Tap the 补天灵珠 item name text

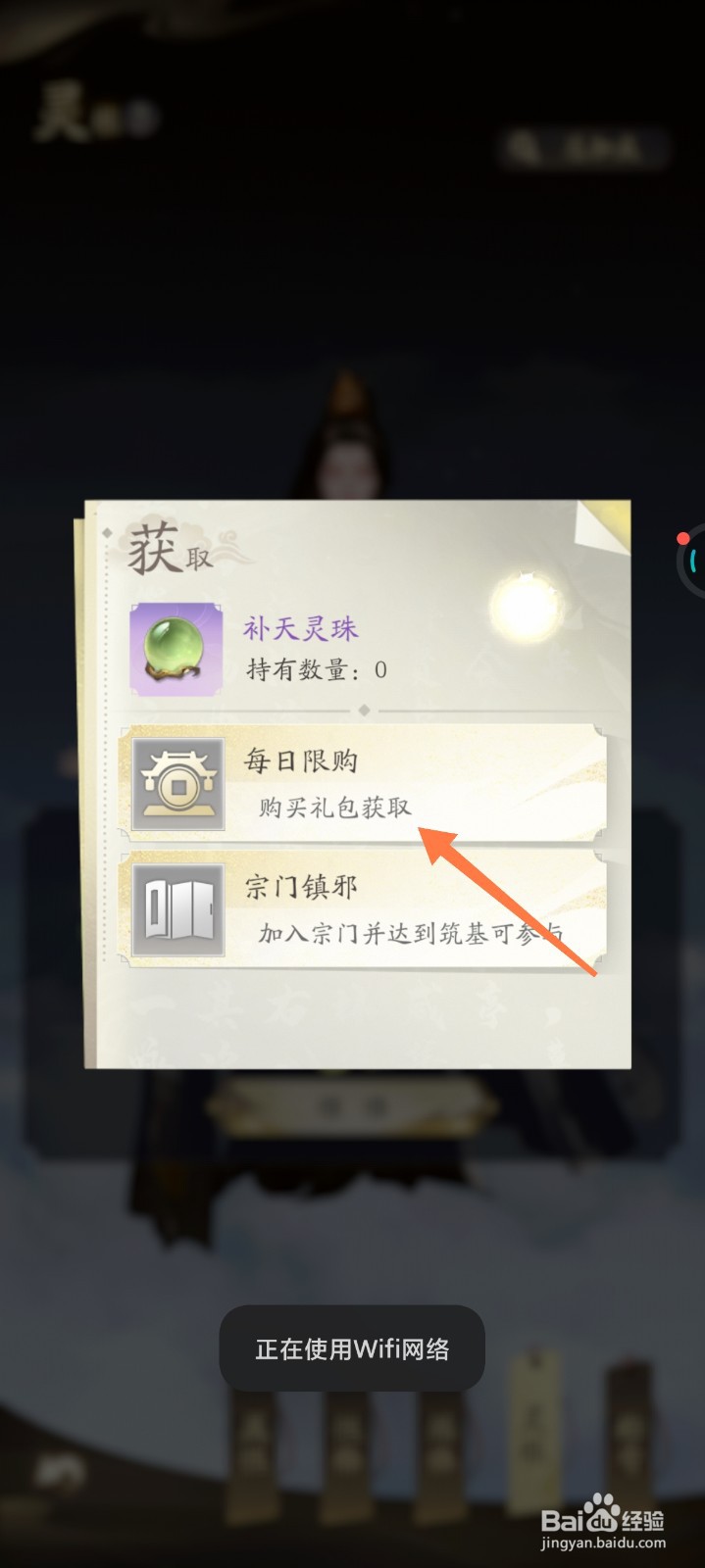pyautogui.click(x=301, y=628)
